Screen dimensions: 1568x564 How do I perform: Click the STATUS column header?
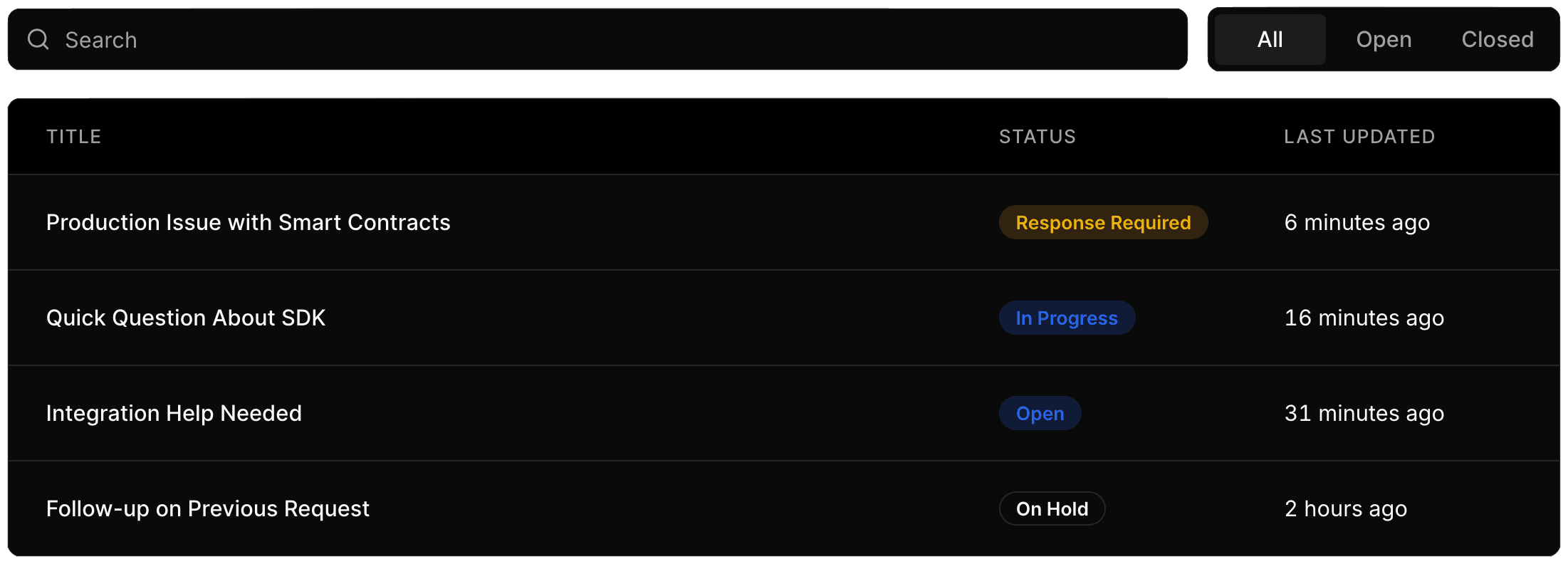tap(1038, 137)
